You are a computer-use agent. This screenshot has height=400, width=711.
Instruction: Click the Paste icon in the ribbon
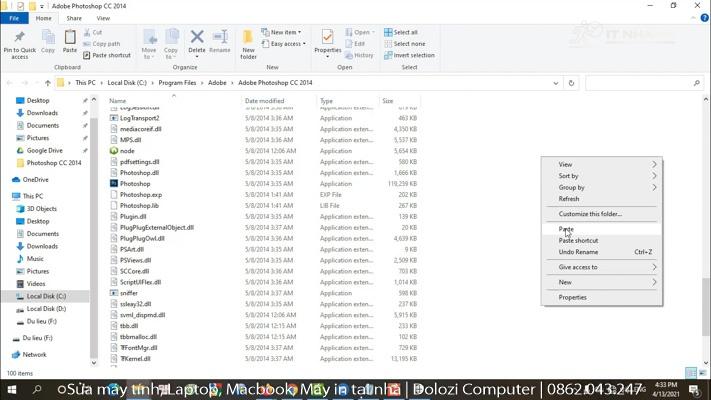click(x=70, y=40)
